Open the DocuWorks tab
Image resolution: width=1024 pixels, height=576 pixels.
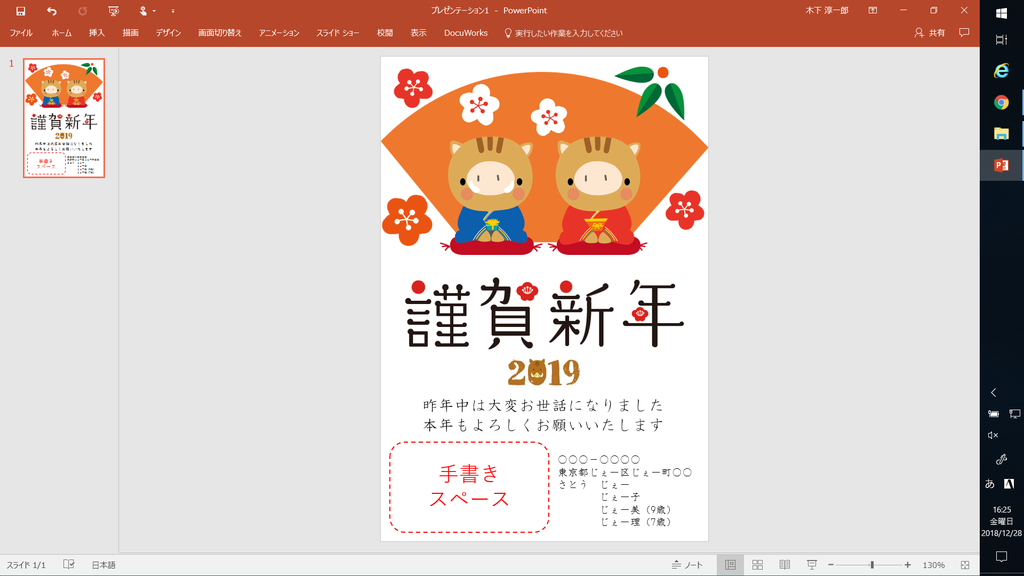tap(466, 33)
